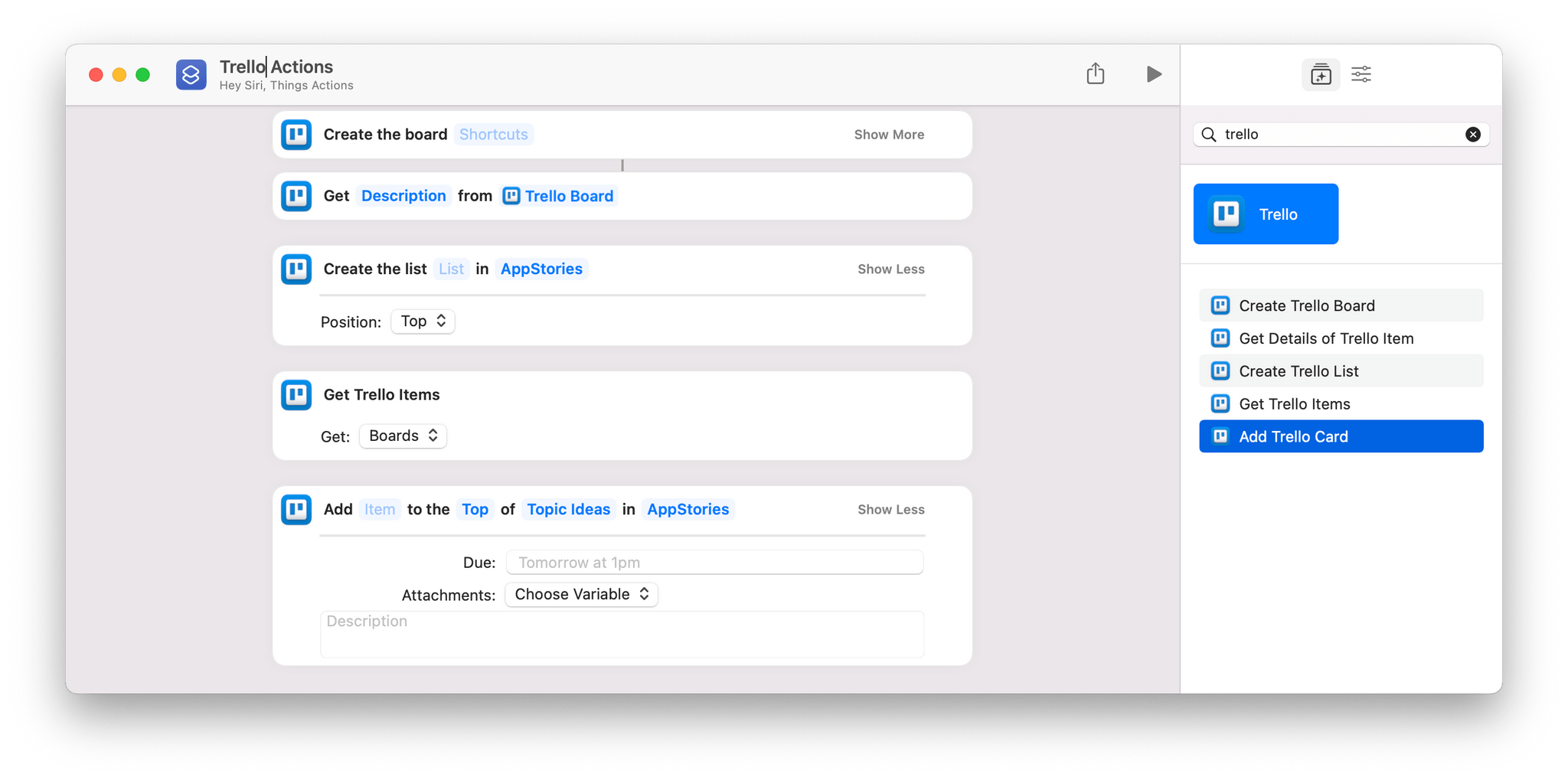Screen dimensions: 1568x780
Task: Click the Trello Actions shortcut title
Action: click(x=276, y=67)
